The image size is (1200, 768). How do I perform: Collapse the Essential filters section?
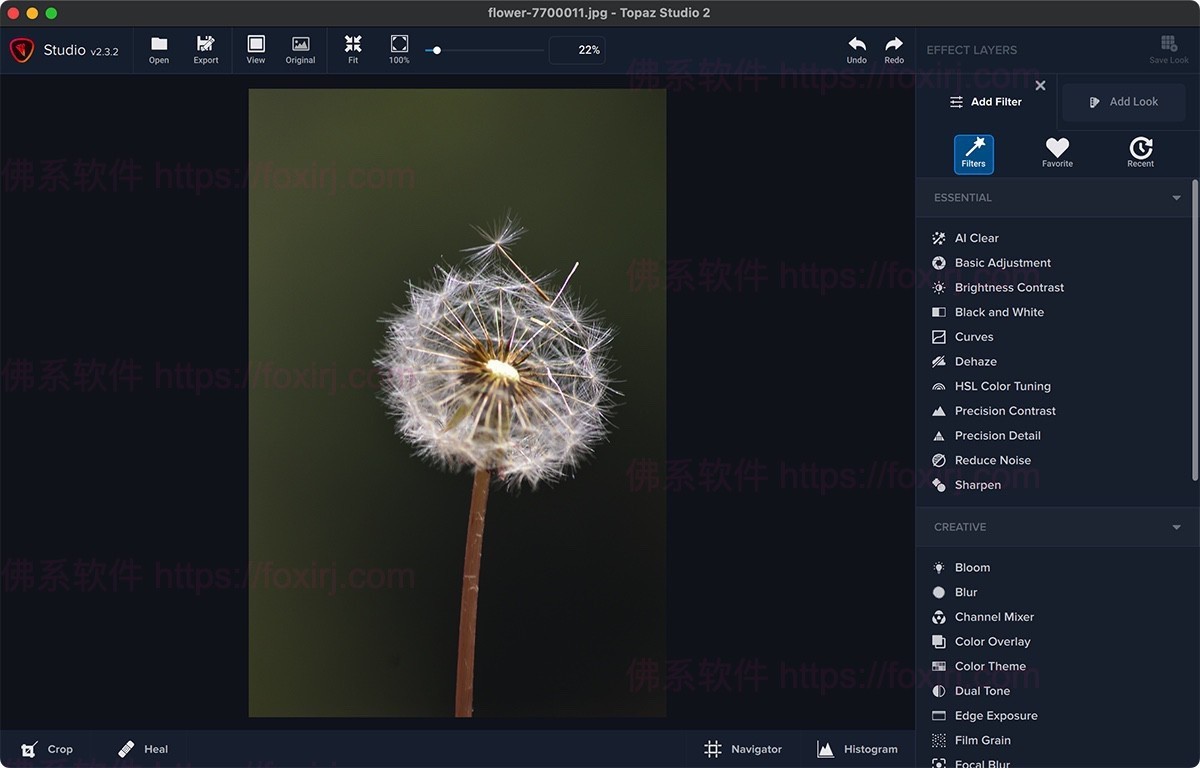1176,198
